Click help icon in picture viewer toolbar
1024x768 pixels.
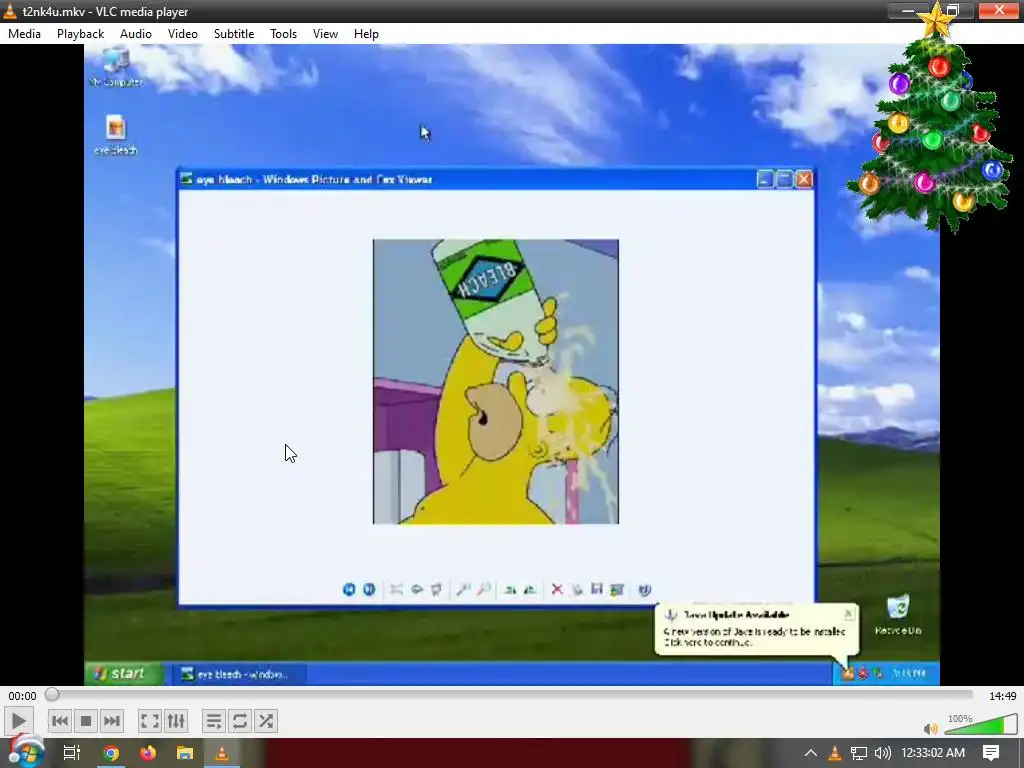coord(644,590)
